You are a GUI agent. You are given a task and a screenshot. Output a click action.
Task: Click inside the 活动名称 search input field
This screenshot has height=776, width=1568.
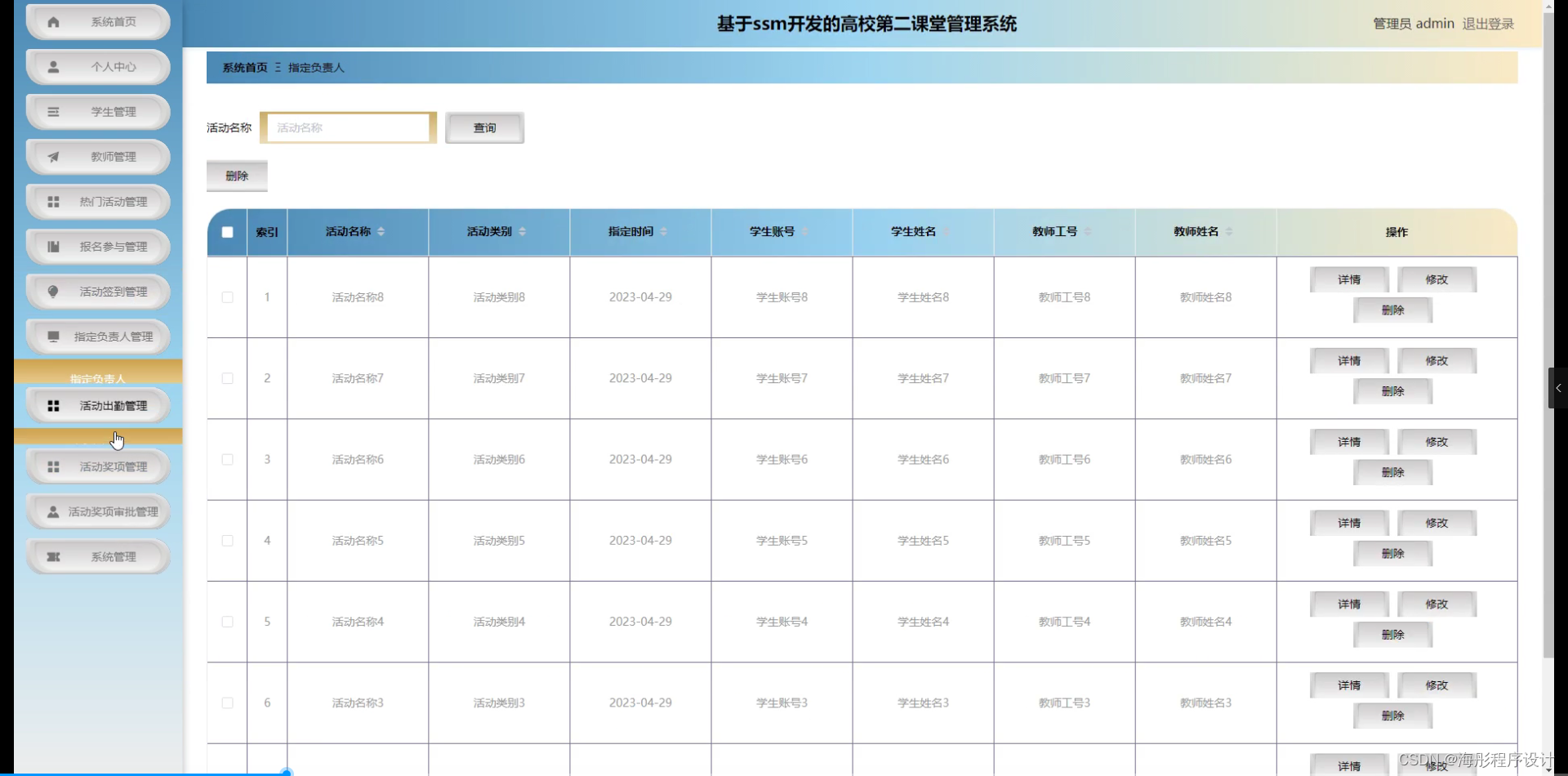348,127
